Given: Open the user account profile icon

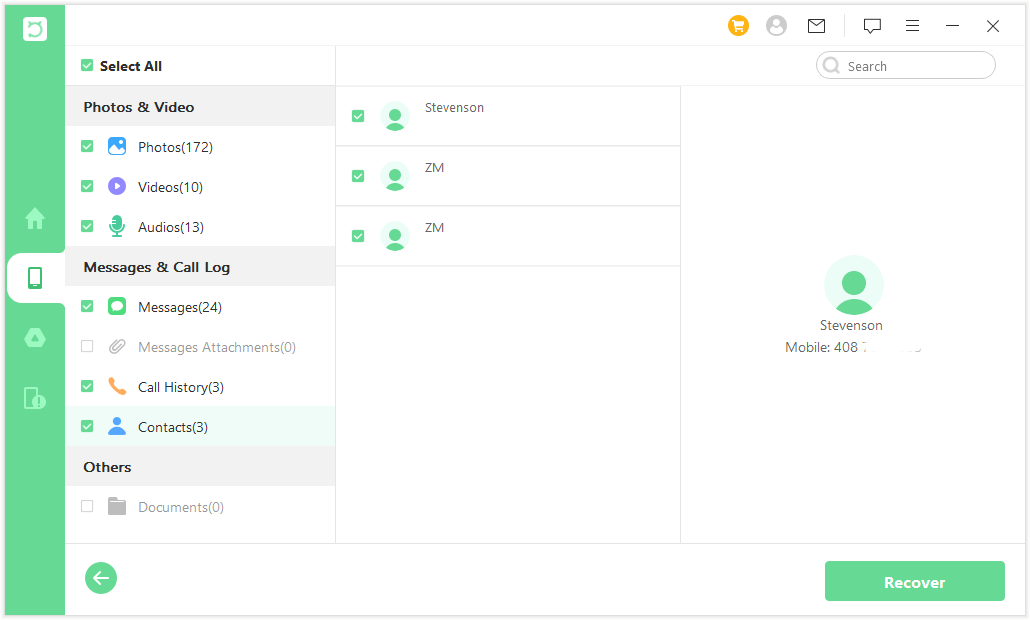Looking at the screenshot, I should pos(776,26).
